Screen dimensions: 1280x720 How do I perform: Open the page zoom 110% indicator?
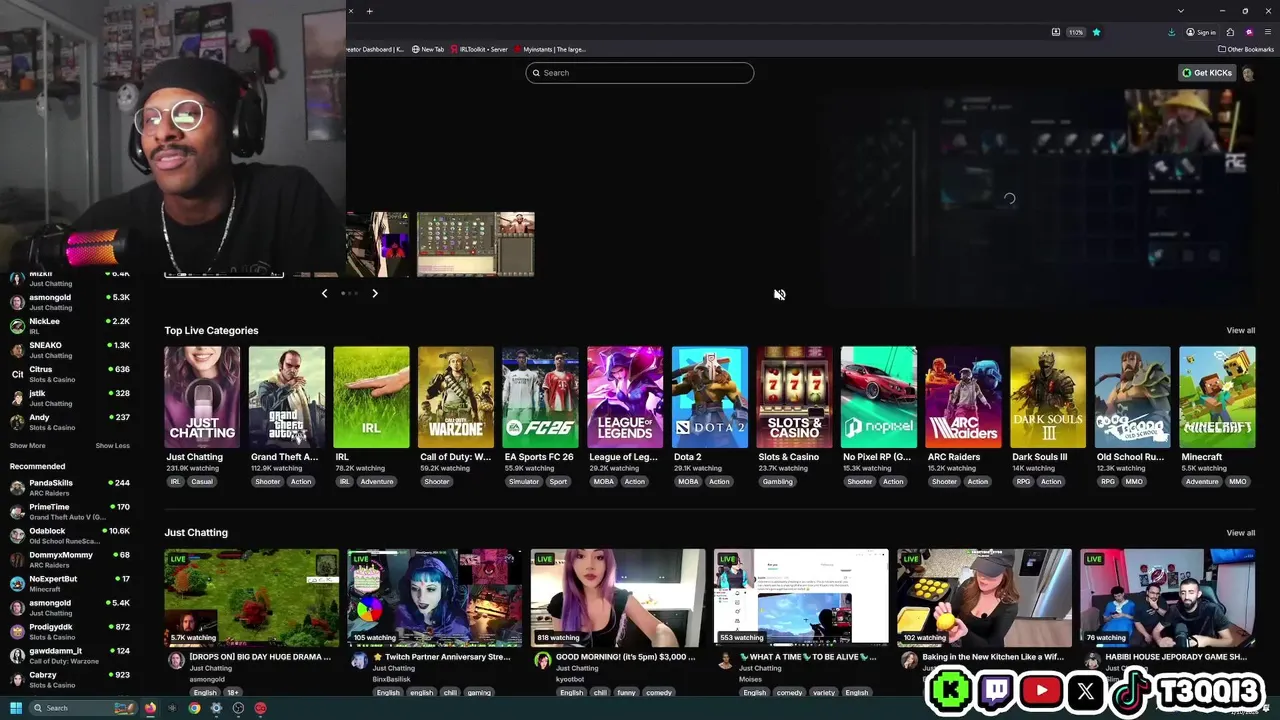pyautogui.click(x=1076, y=32)
